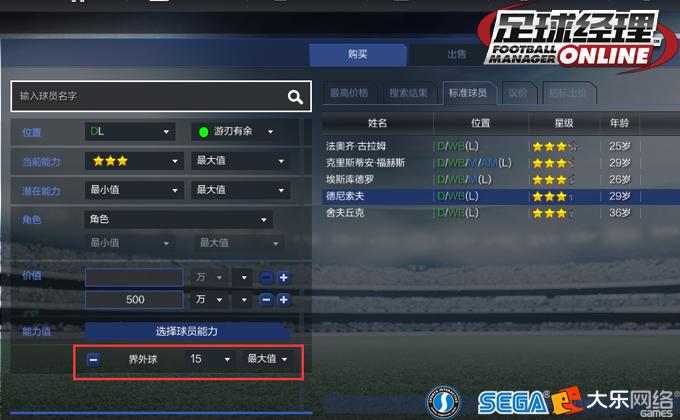Open the 角色 role dropdown
The width and height of the screenshot is (680, 420).
click(x=178, y=219)
